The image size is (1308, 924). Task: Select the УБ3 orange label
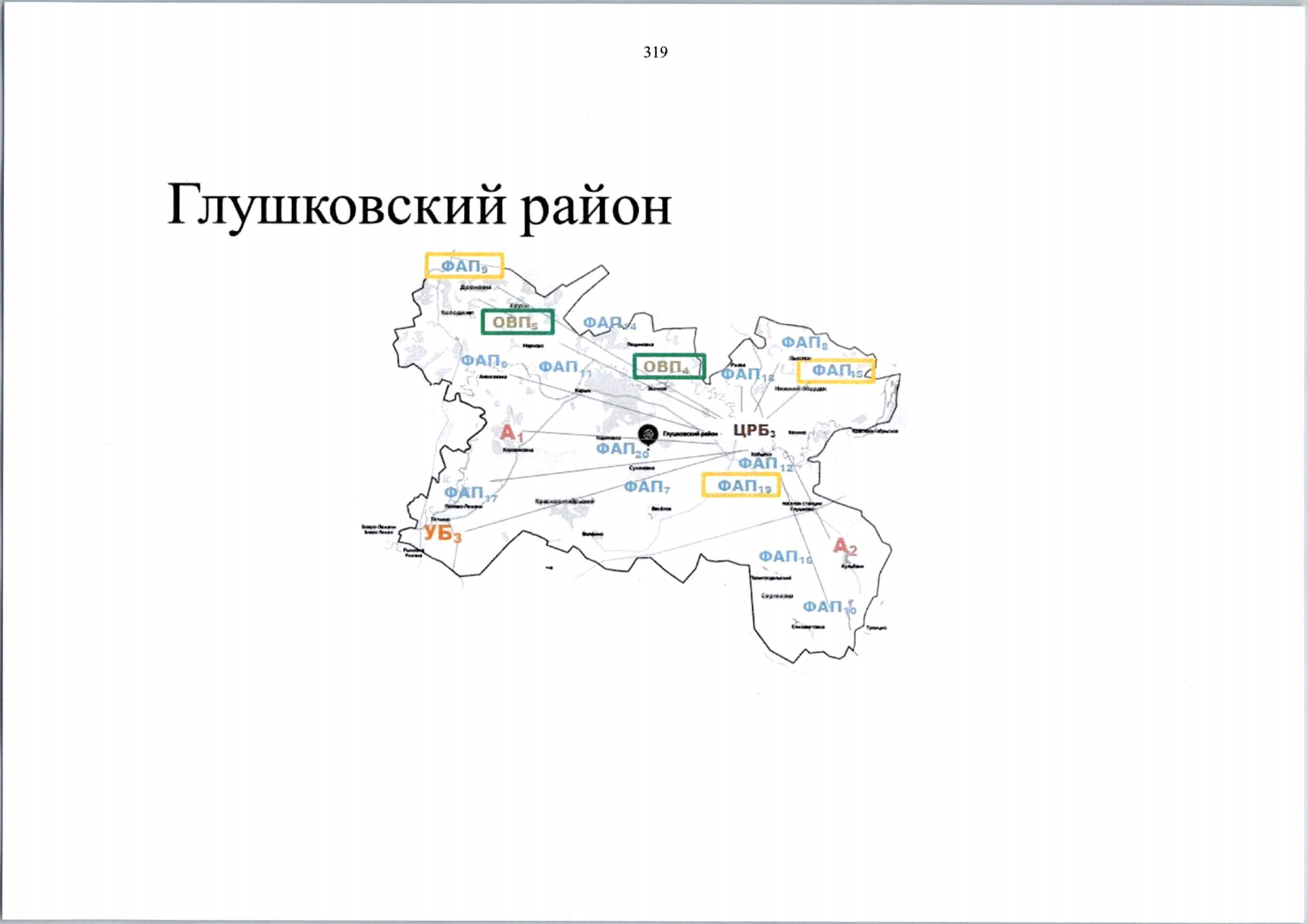pos(441,532)
